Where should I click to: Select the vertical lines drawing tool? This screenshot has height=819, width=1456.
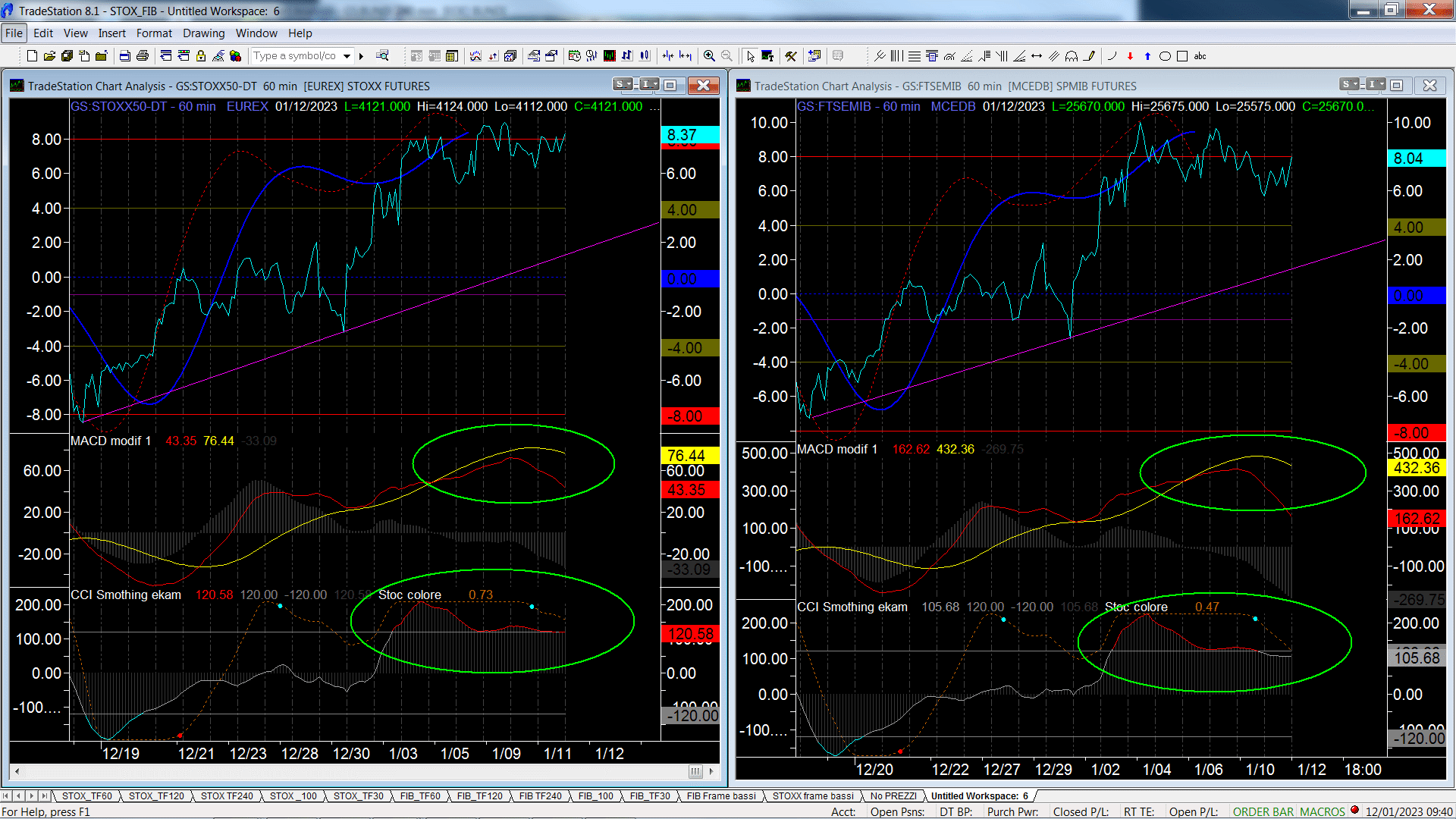pos(897,56)
